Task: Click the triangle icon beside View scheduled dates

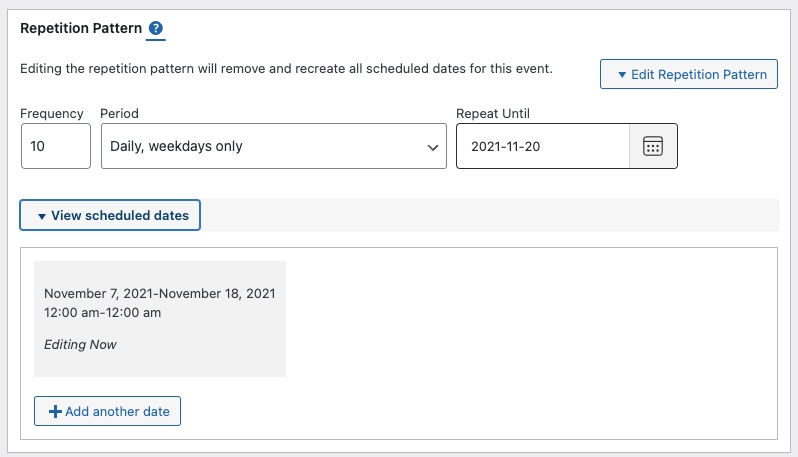Action: tap(41, 216)
